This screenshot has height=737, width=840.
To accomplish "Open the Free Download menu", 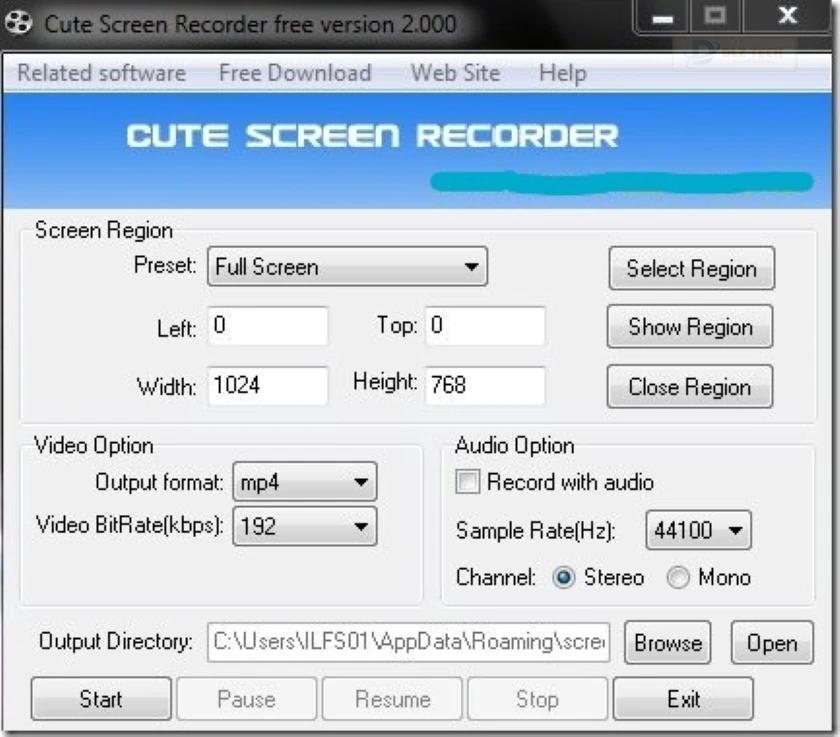I will tap(295, 73).
